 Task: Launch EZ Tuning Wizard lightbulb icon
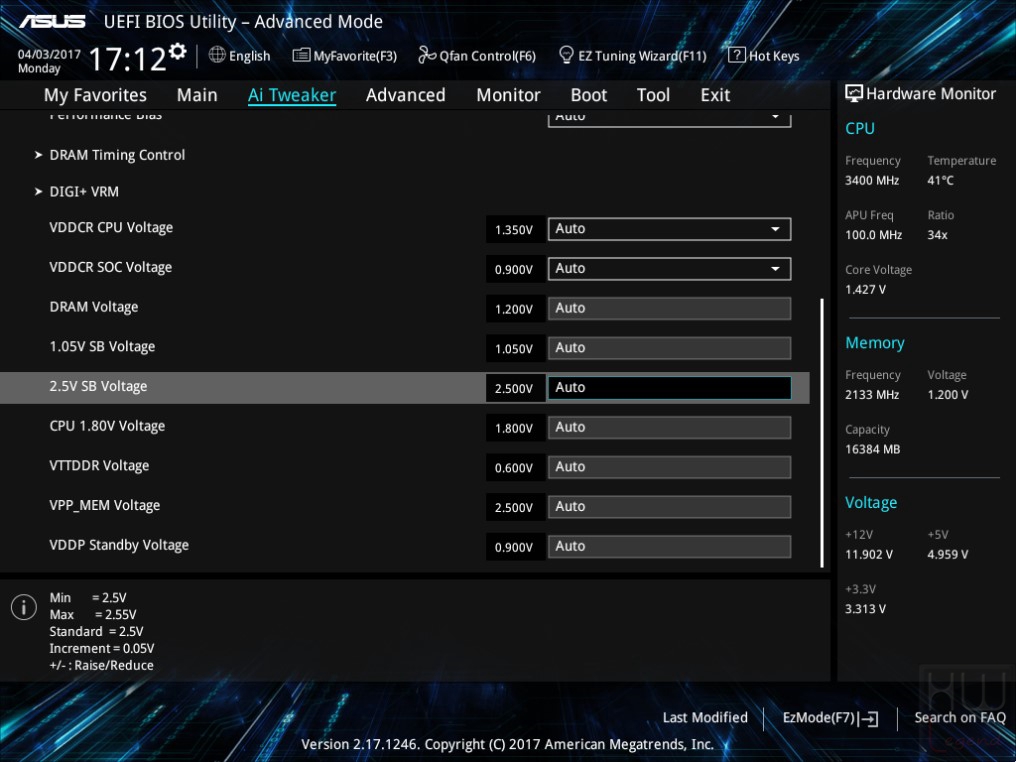pos(566,55)
